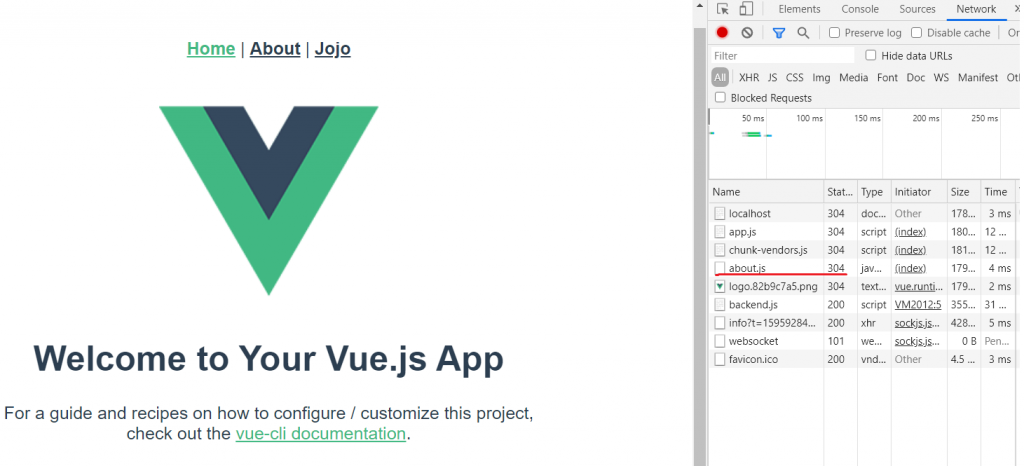The width and height of the screenshot is (1024, 466).
Task: Open the vue-cli documentation link
Action: (x=321, y=434)
